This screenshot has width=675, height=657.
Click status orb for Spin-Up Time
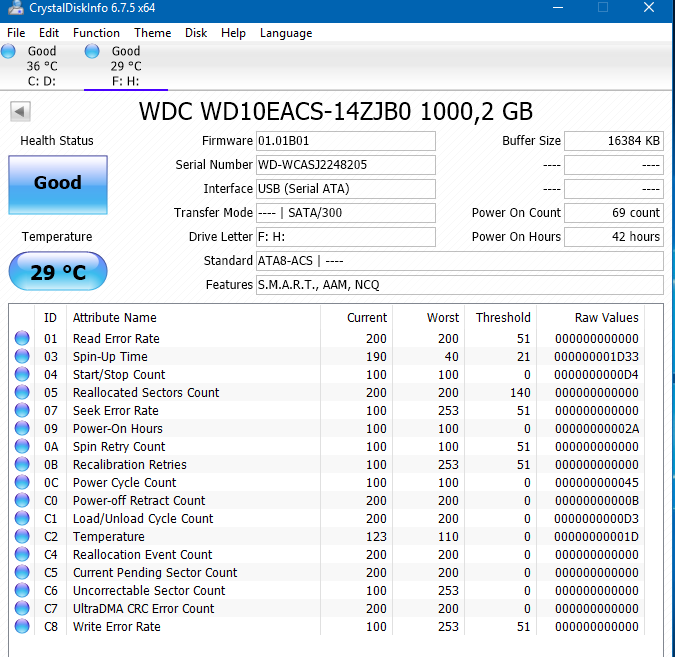coord(22,356)
